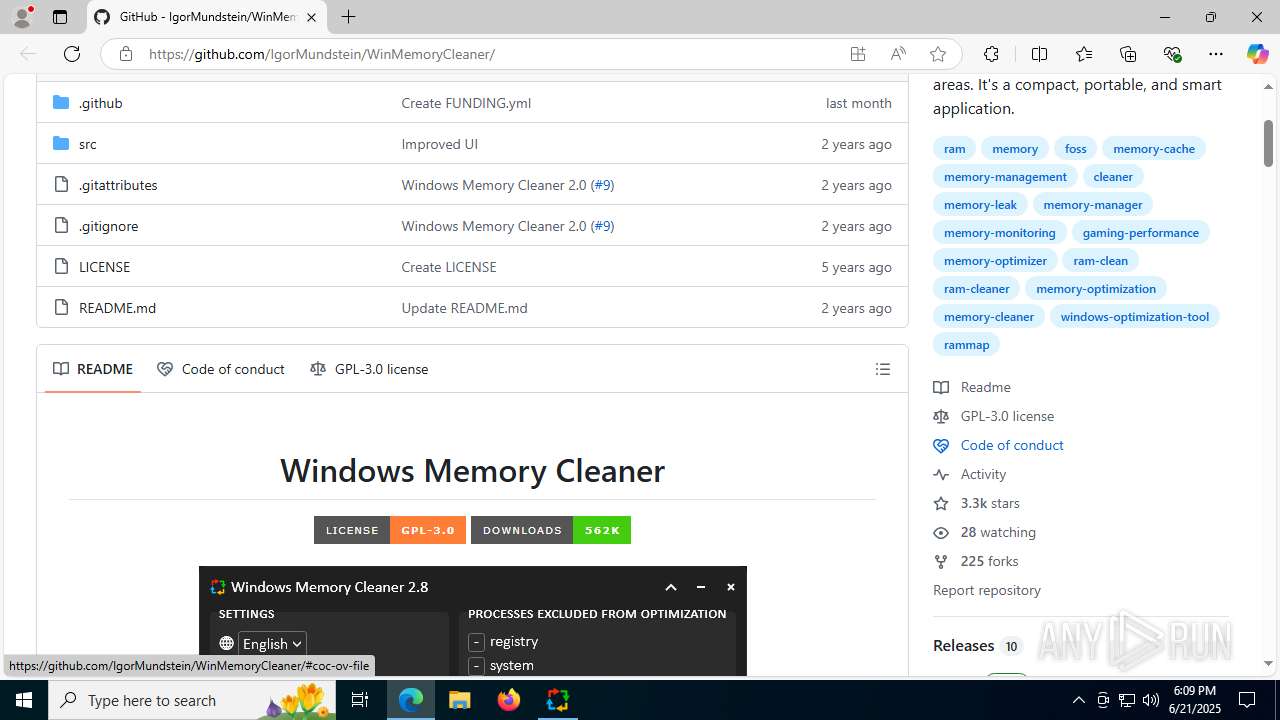
Task: Open Firefox from taskbar
Action: tap(509, 700)
